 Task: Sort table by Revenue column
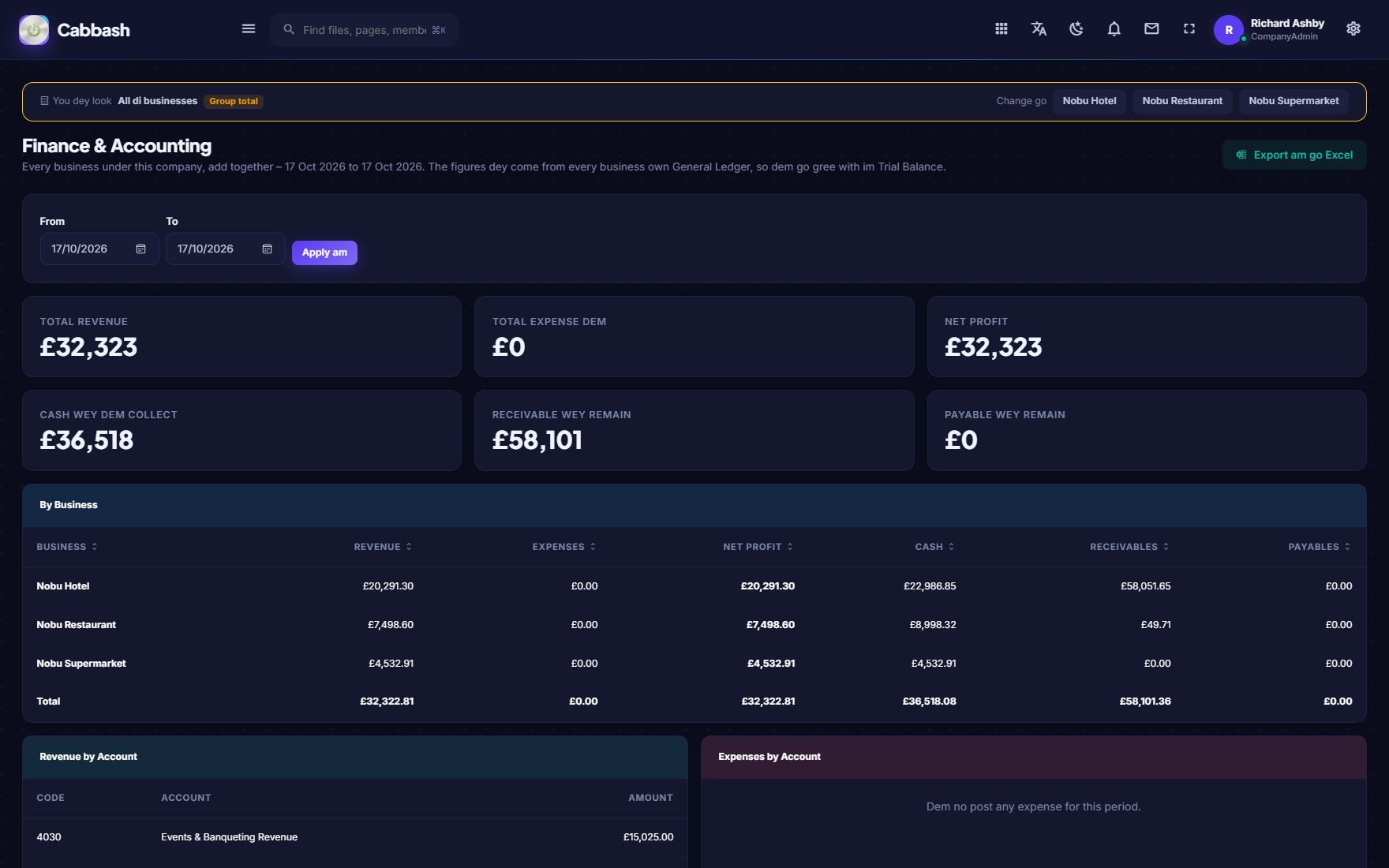point(383,547)
